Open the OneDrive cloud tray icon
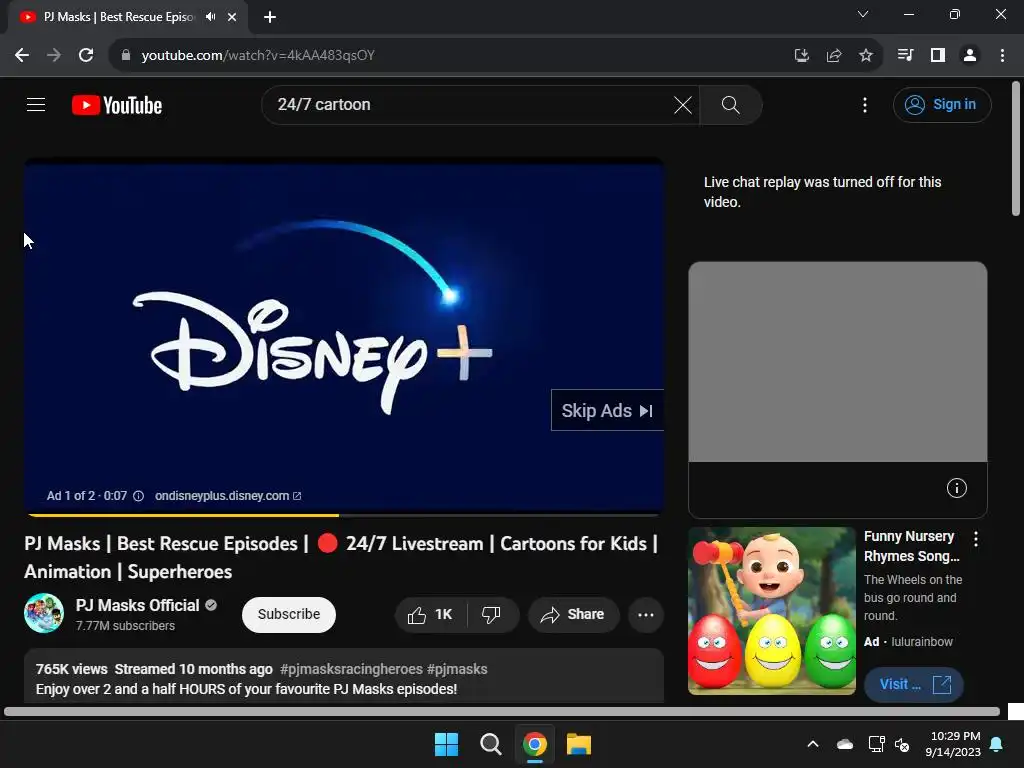1024x768 pixels. [x=845, y=744]
